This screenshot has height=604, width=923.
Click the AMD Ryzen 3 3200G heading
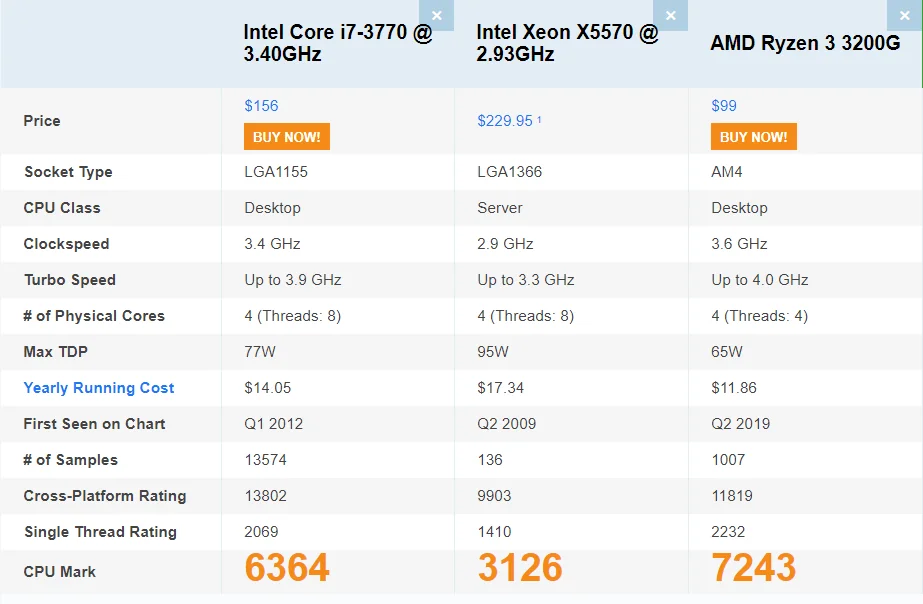point(805,43)
